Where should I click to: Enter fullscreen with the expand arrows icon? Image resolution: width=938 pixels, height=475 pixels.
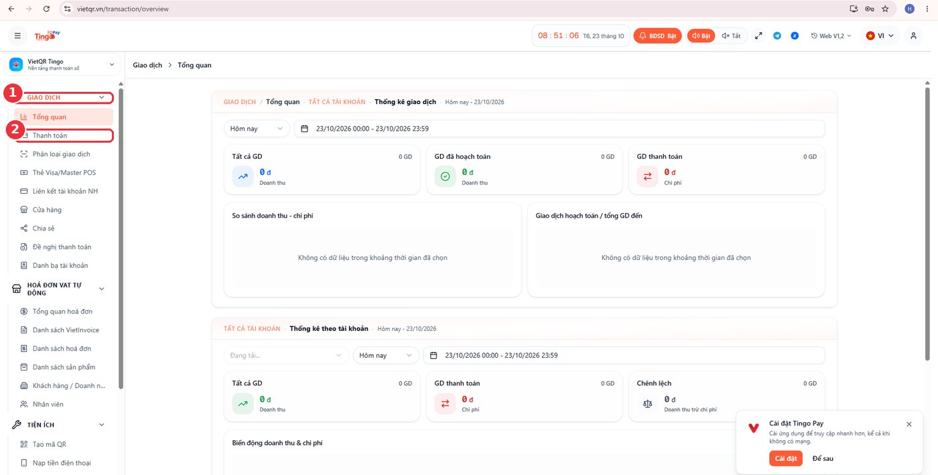pyautogui.click(x=759, y=36)
